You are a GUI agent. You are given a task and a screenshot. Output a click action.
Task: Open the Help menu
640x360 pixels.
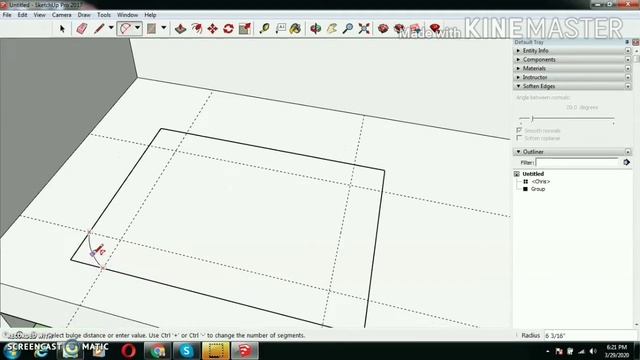tap(150, 15)
